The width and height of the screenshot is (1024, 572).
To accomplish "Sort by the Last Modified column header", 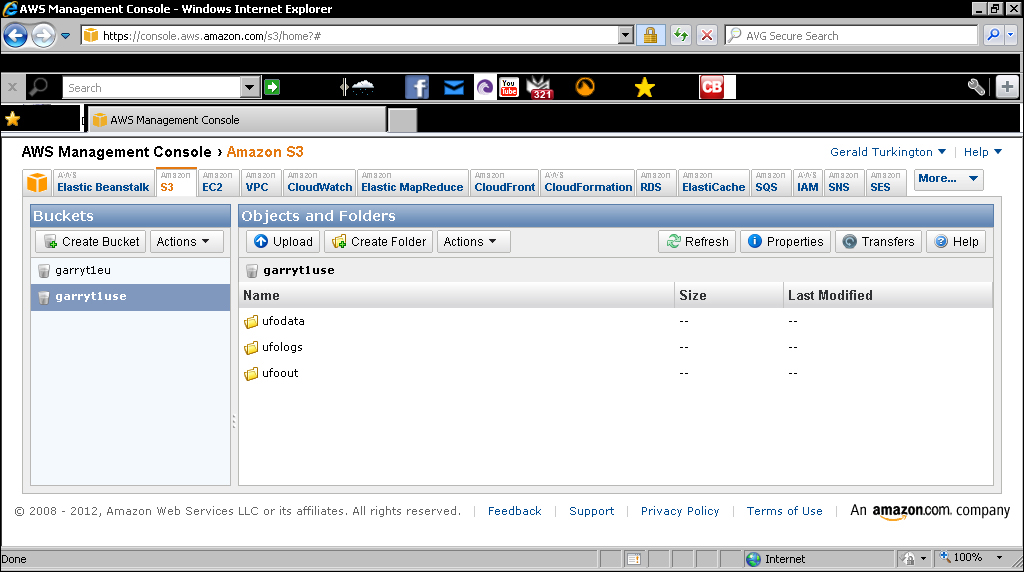I will [x=887, y=296].
